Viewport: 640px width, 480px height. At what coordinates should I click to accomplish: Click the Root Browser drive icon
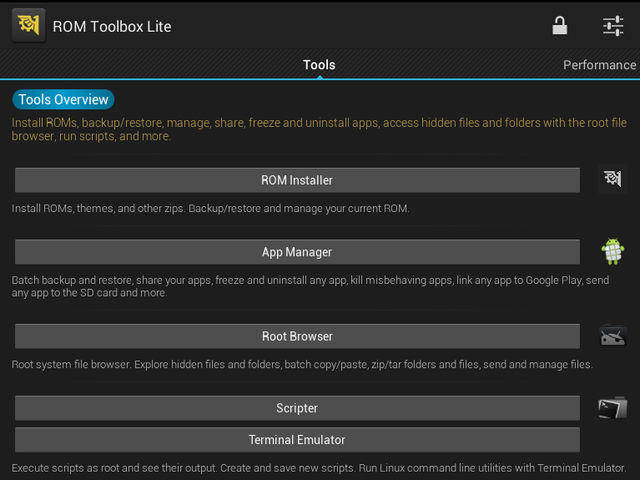point(612,336)
